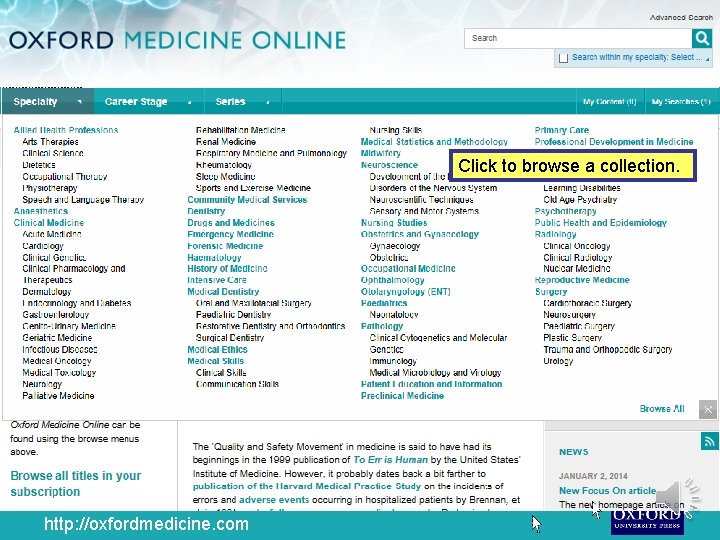This screenshot has height=540, width=720.
Task: Select Neurosurgery
Action: [569, 315]
